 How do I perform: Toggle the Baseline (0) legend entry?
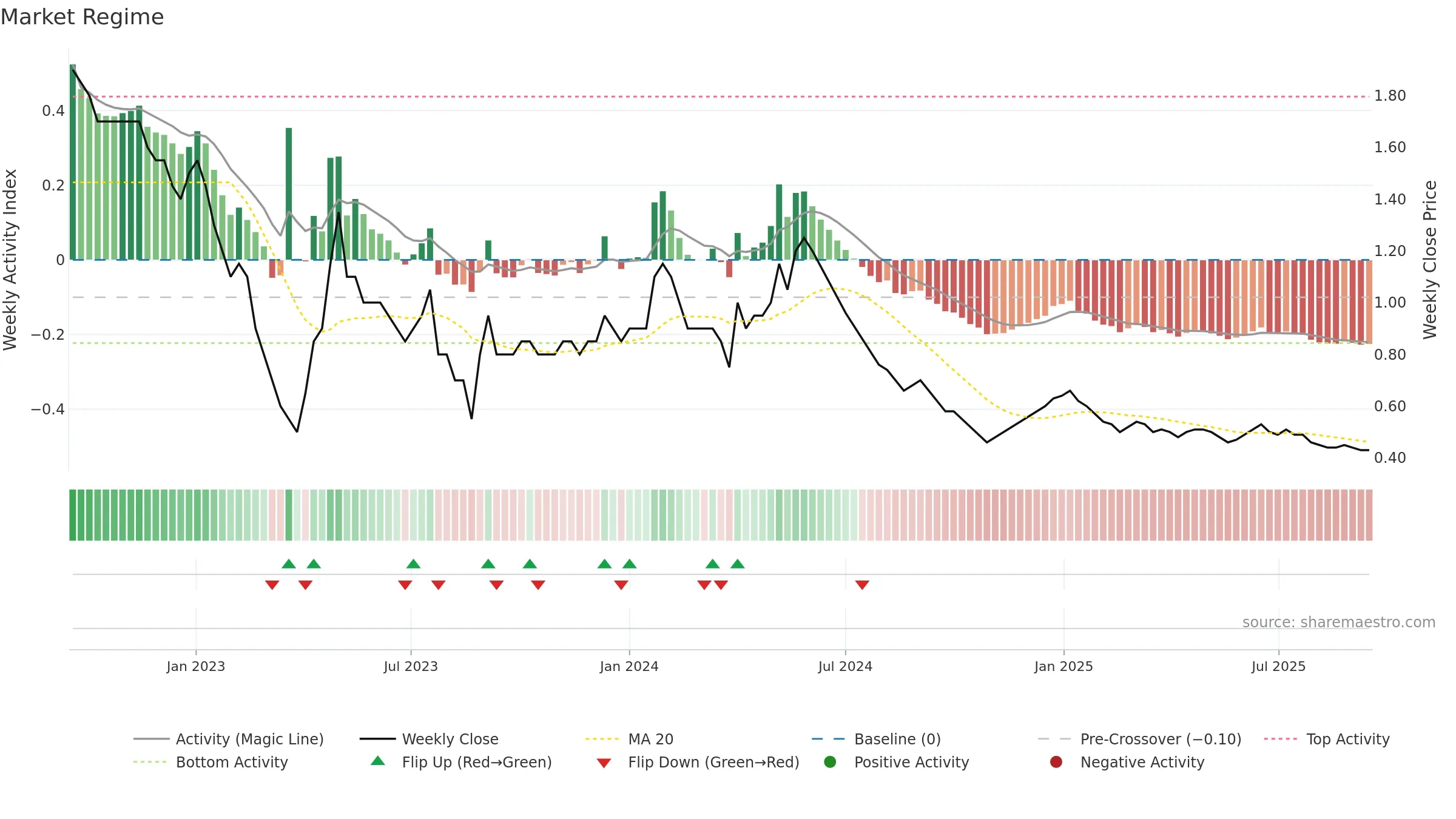877,739
